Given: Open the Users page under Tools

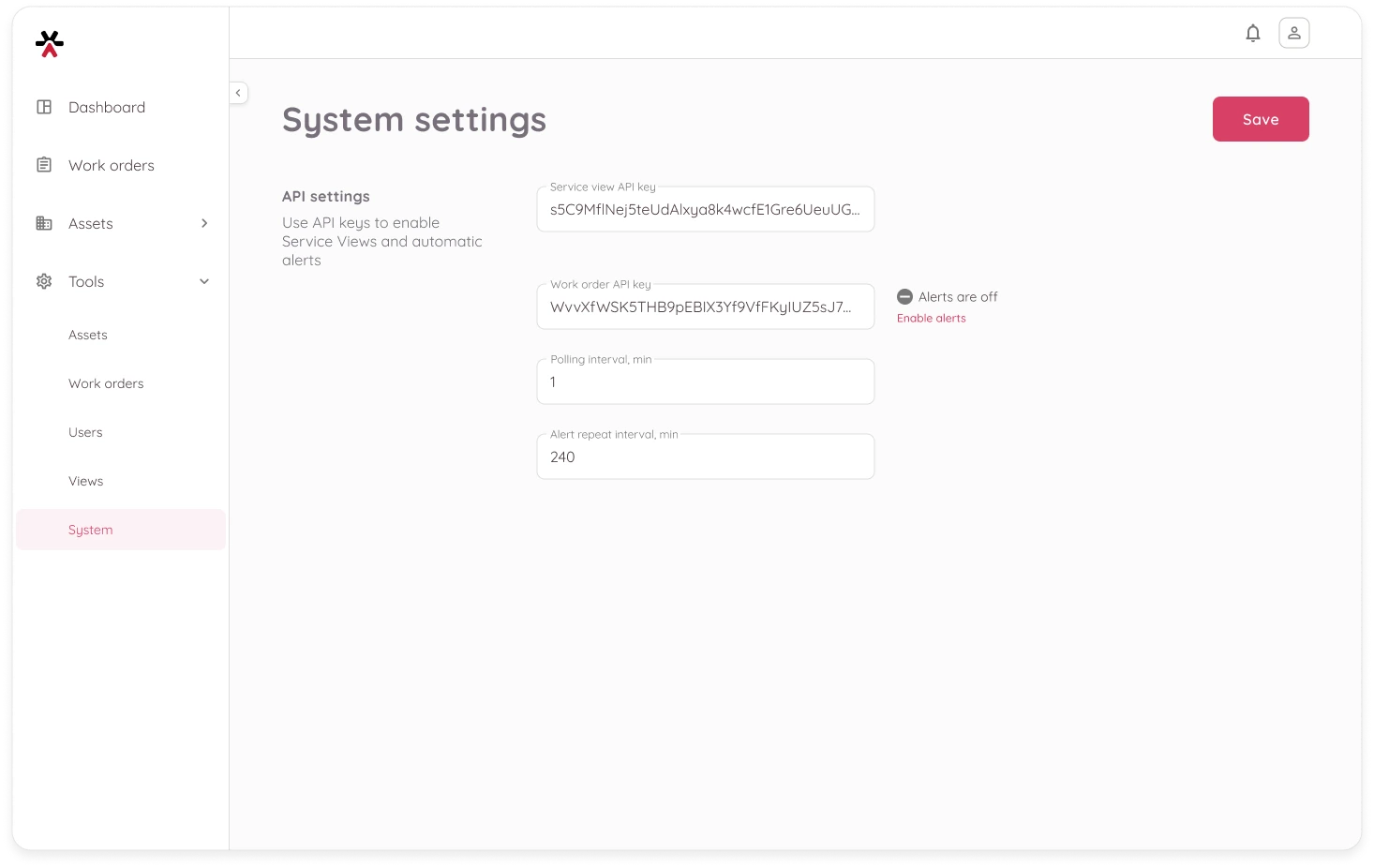Looking at the screenshot, I should [x=85, y=432].
